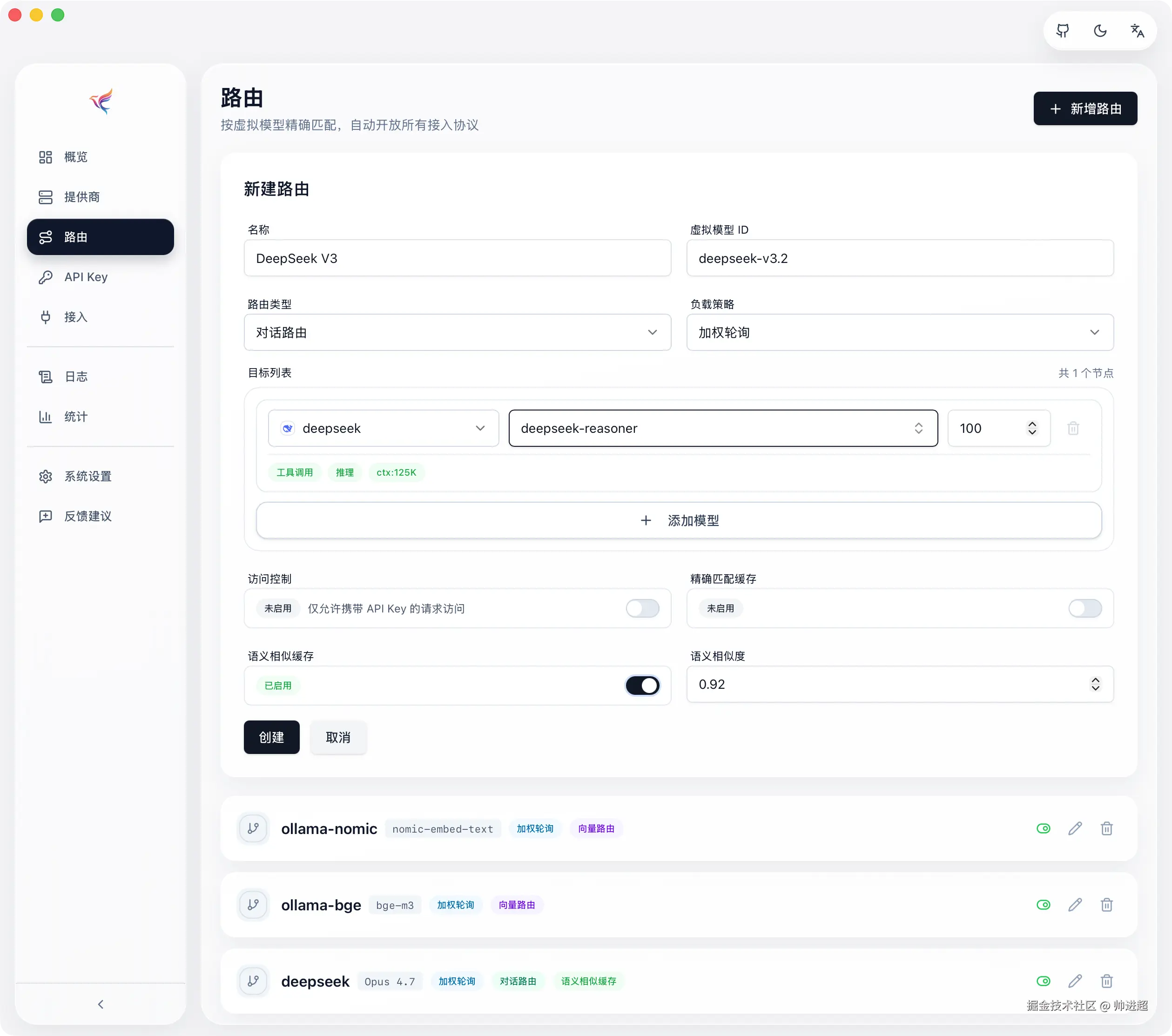Turn on 精确匹配缓存 switch
1172x1036 pixels.
(1084, 608)
